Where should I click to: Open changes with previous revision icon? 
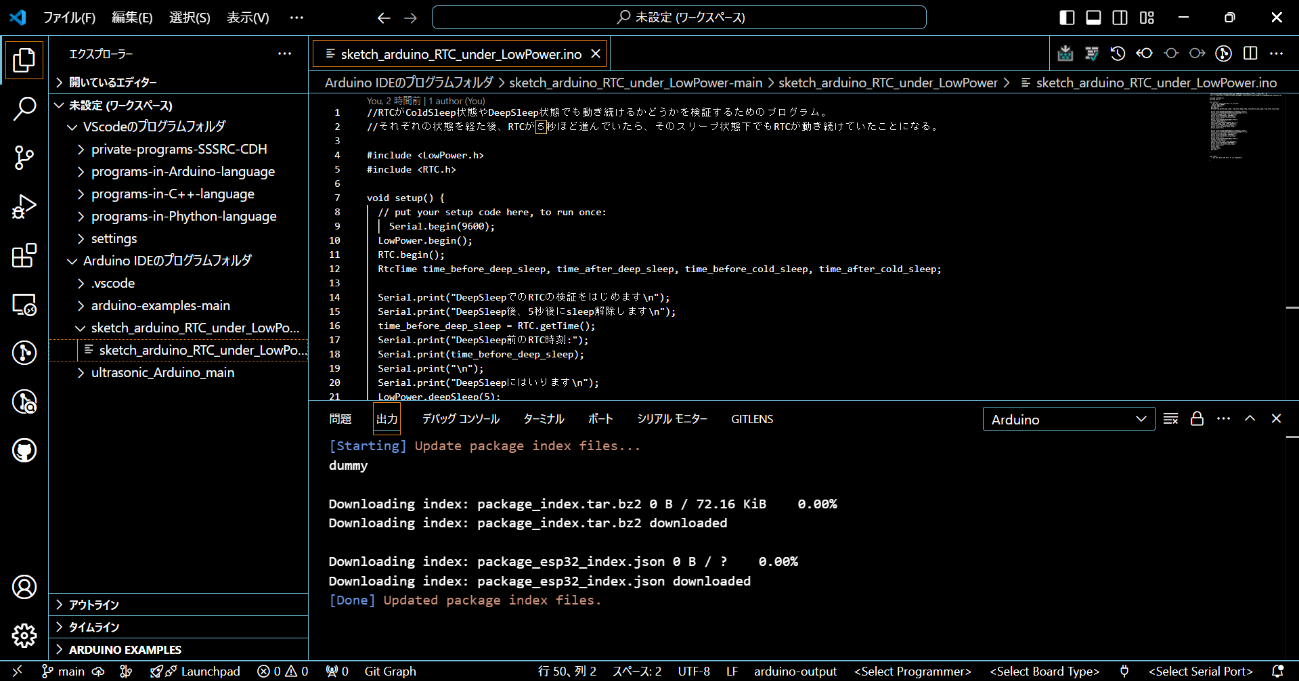1145,53
